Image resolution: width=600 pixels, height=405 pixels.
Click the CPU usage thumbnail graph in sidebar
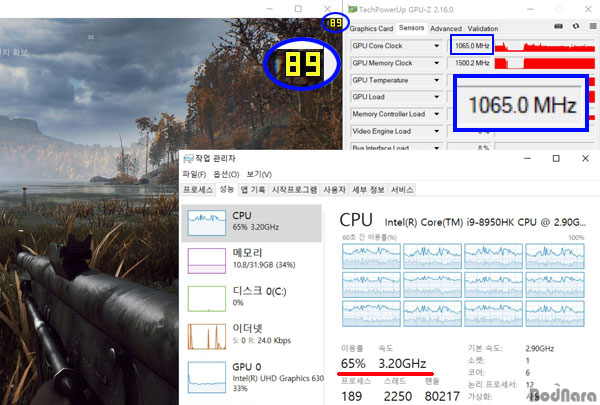[207, 223]
